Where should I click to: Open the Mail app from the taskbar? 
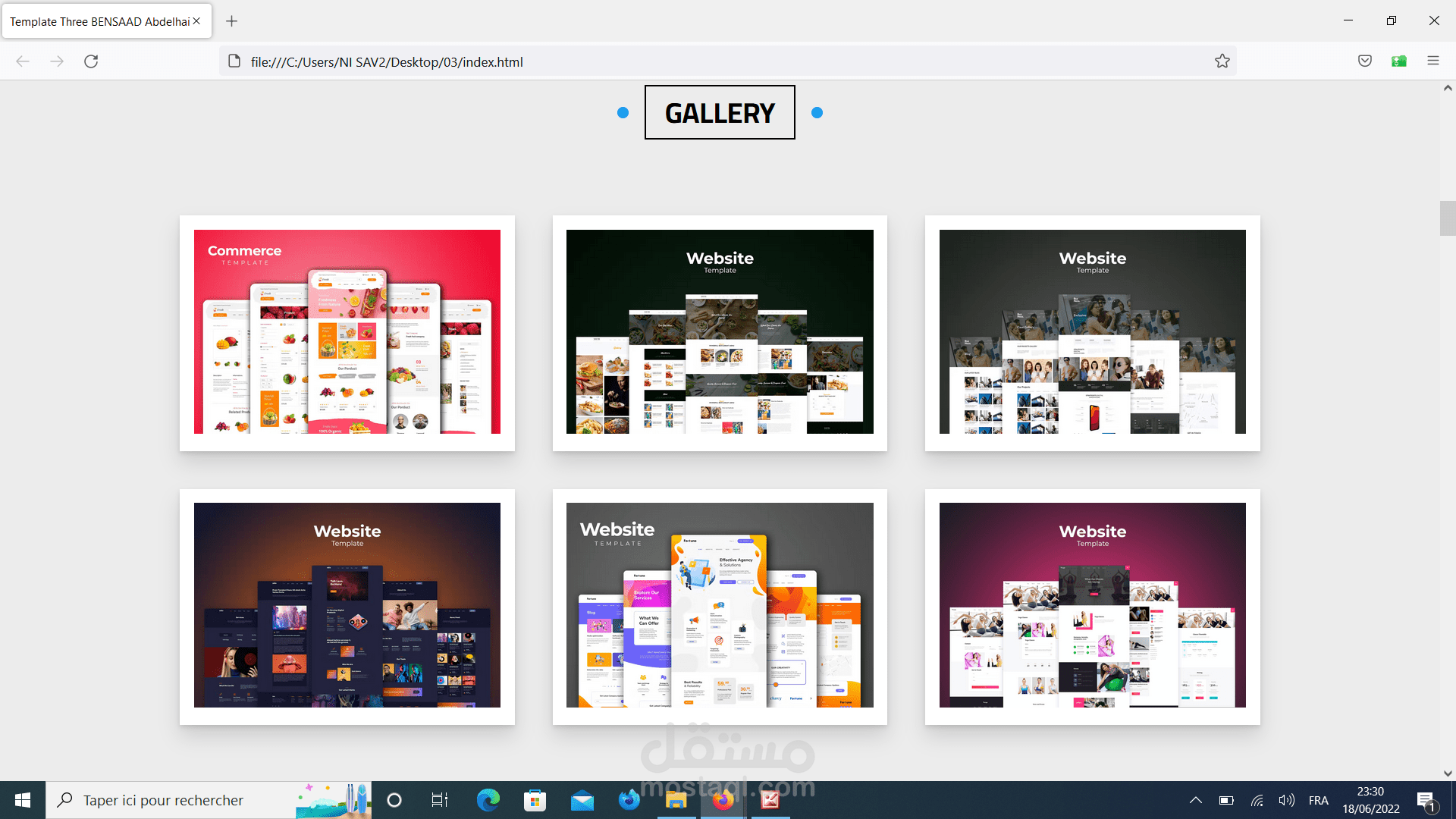coord(582,799)
